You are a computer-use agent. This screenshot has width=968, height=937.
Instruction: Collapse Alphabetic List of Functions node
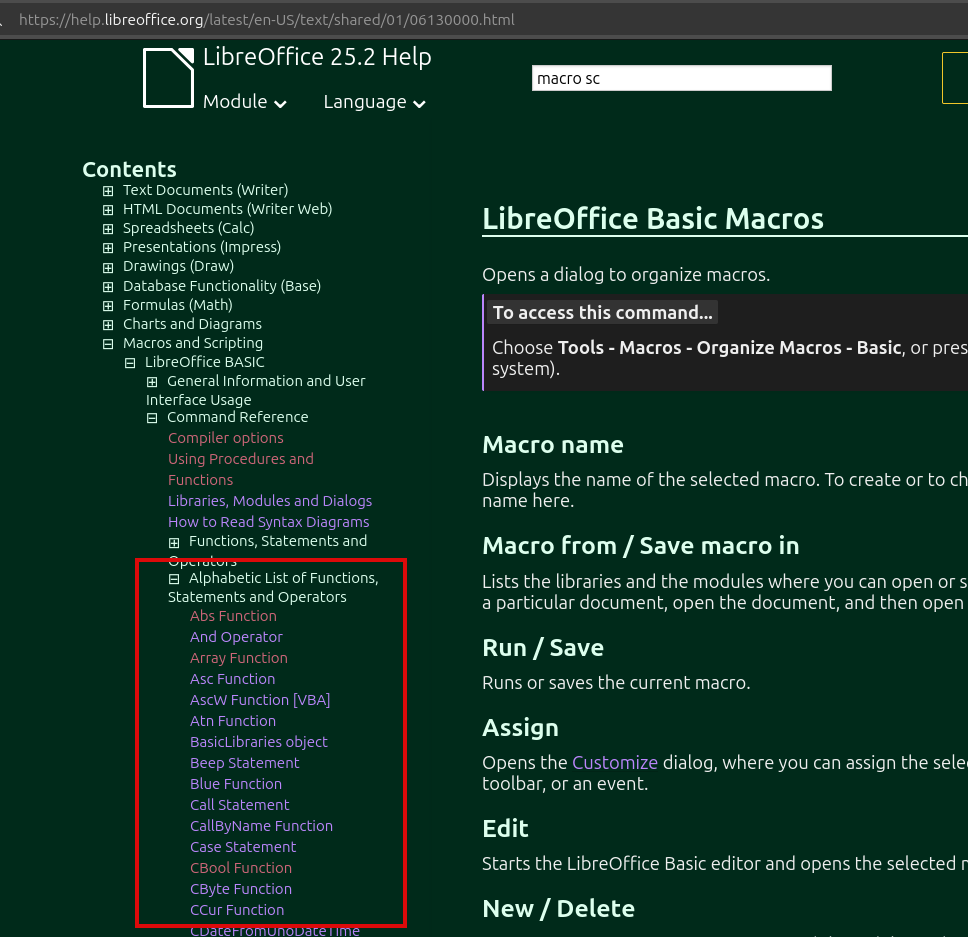[x=174, y=579]
